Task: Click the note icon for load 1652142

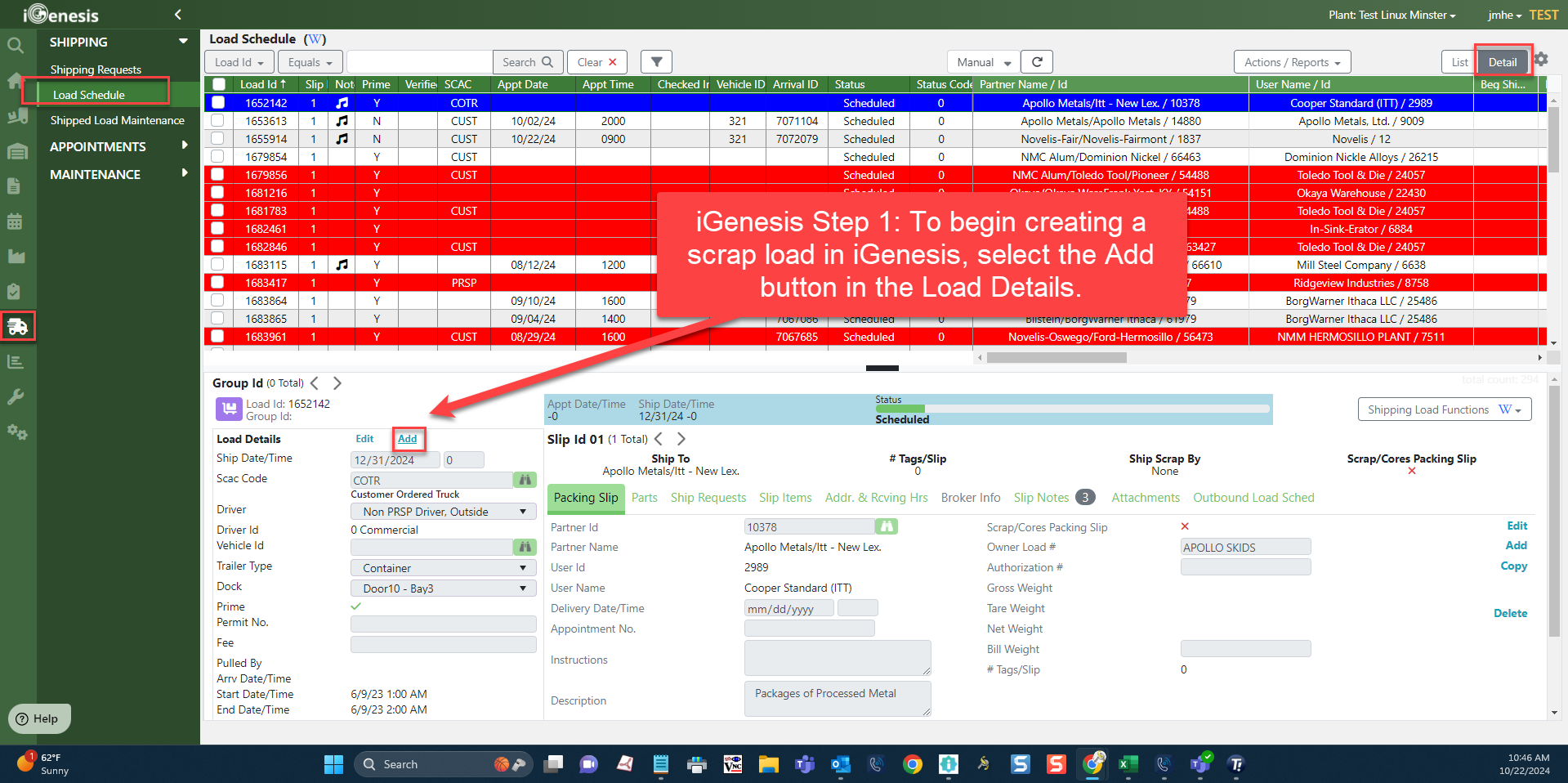Action: tap(342, 103)
